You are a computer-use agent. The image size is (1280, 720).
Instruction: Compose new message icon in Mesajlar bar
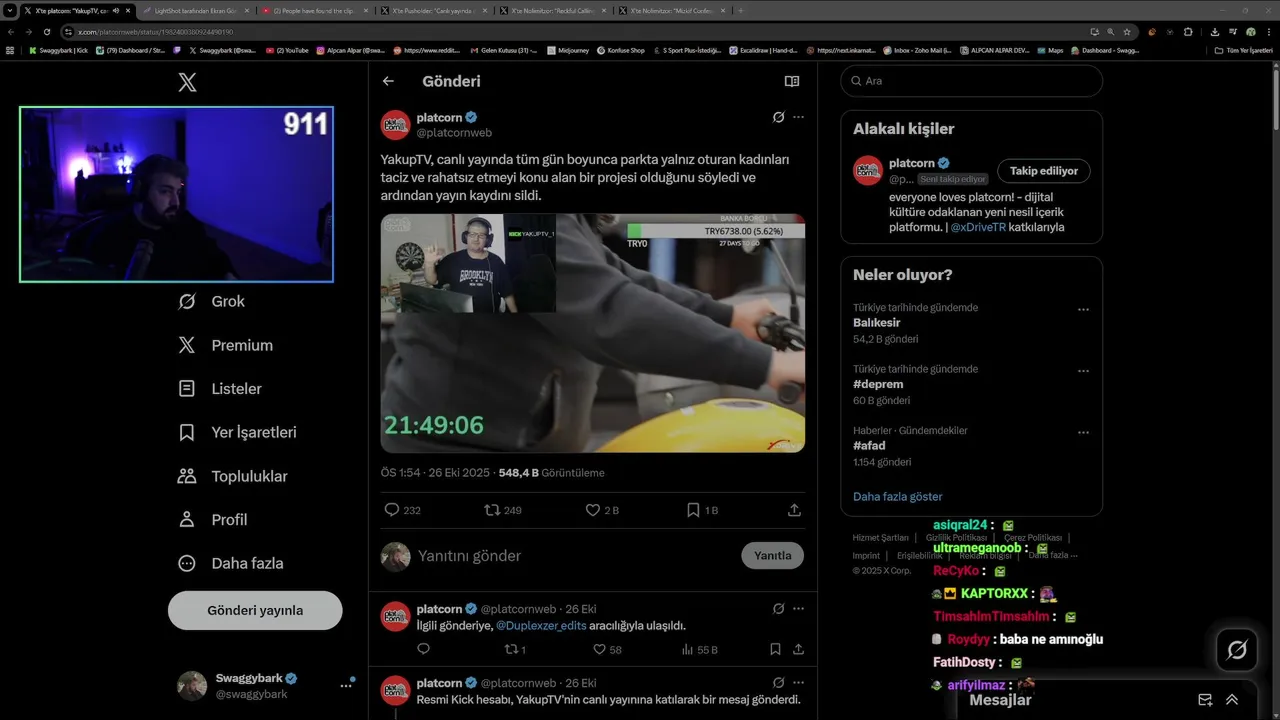(x=1205, y=700)
